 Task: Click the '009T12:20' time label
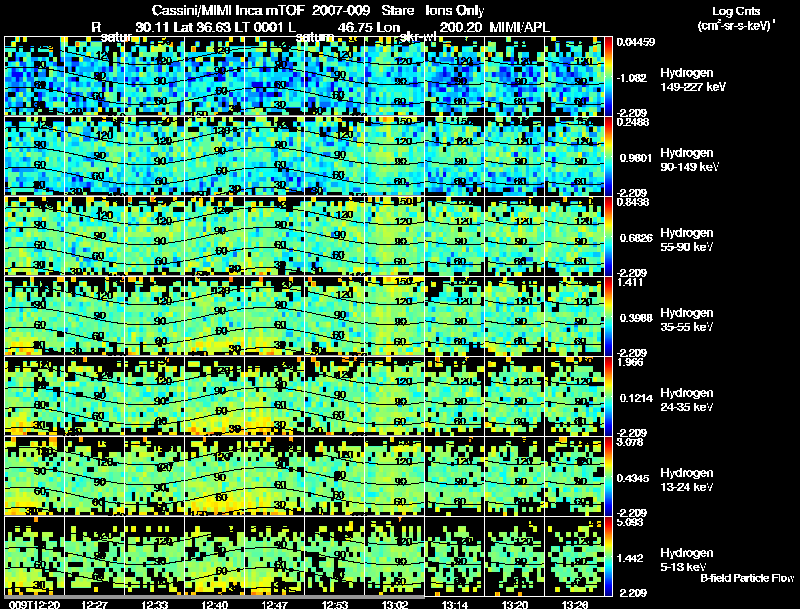click(x=35, y=604)
